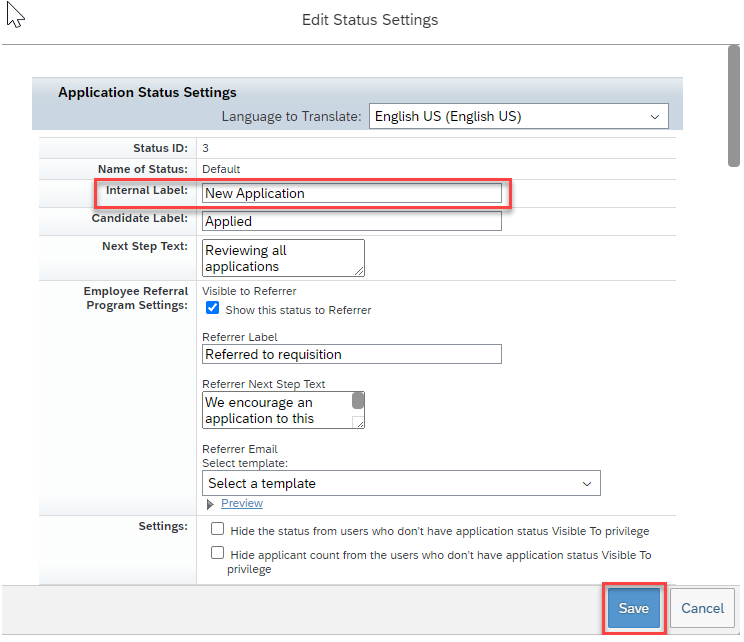
Task: Open the Select a template dropdown
Action: click(x=401, y=483)
